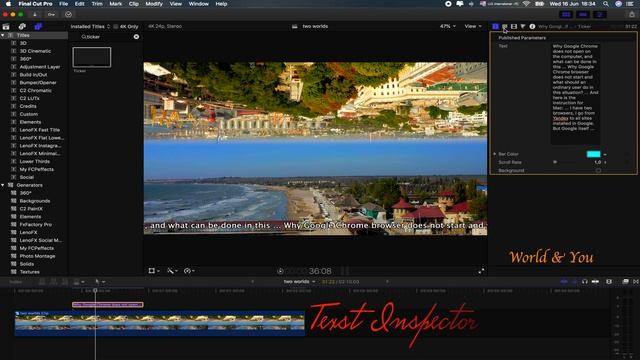Open the Transitions browser icon in timeline

click(636, 281)
